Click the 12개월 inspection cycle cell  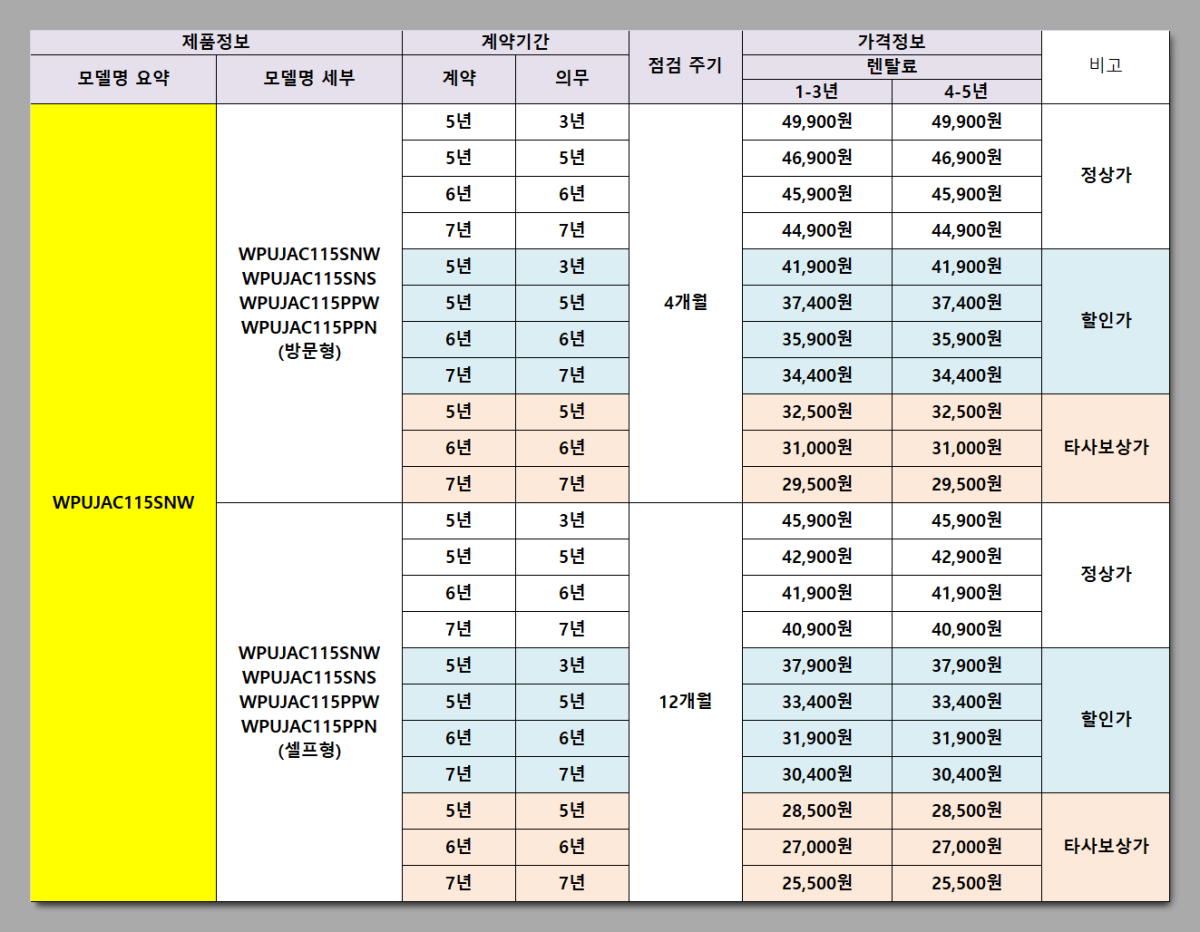pos(685,702)
